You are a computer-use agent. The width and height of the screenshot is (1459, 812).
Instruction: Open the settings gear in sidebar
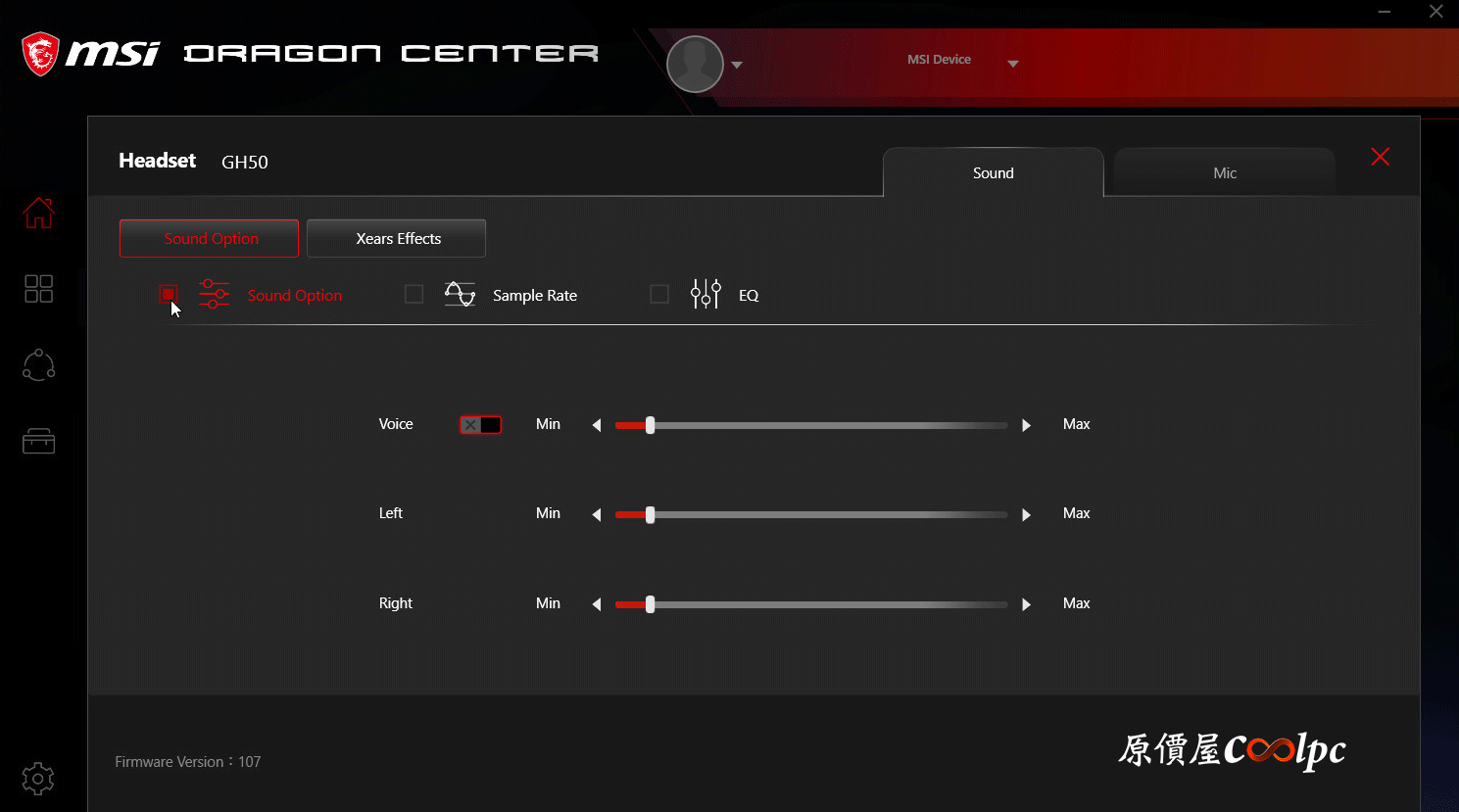coord(38,779)
